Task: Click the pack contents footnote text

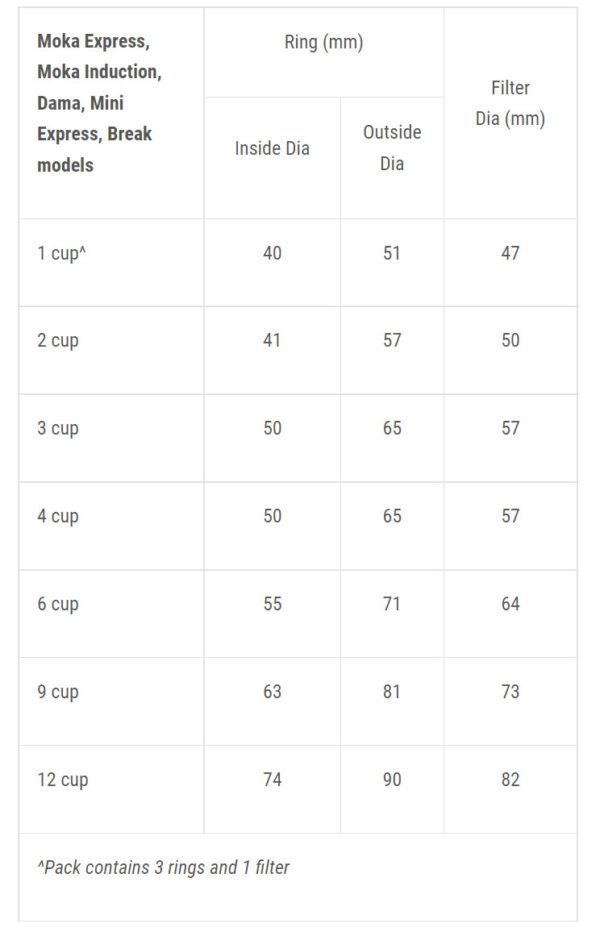Action: (163, 867)
